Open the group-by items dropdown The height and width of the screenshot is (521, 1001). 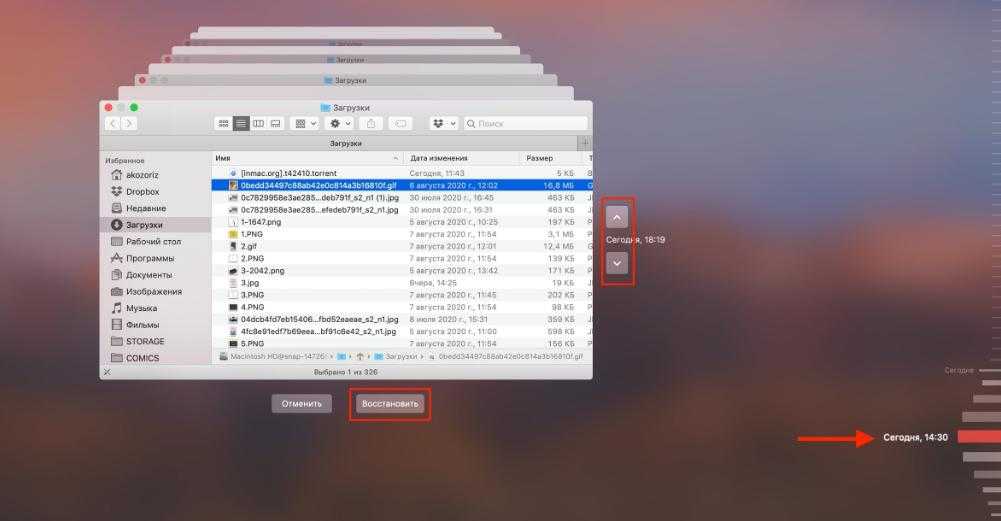[x=305, y=123]
